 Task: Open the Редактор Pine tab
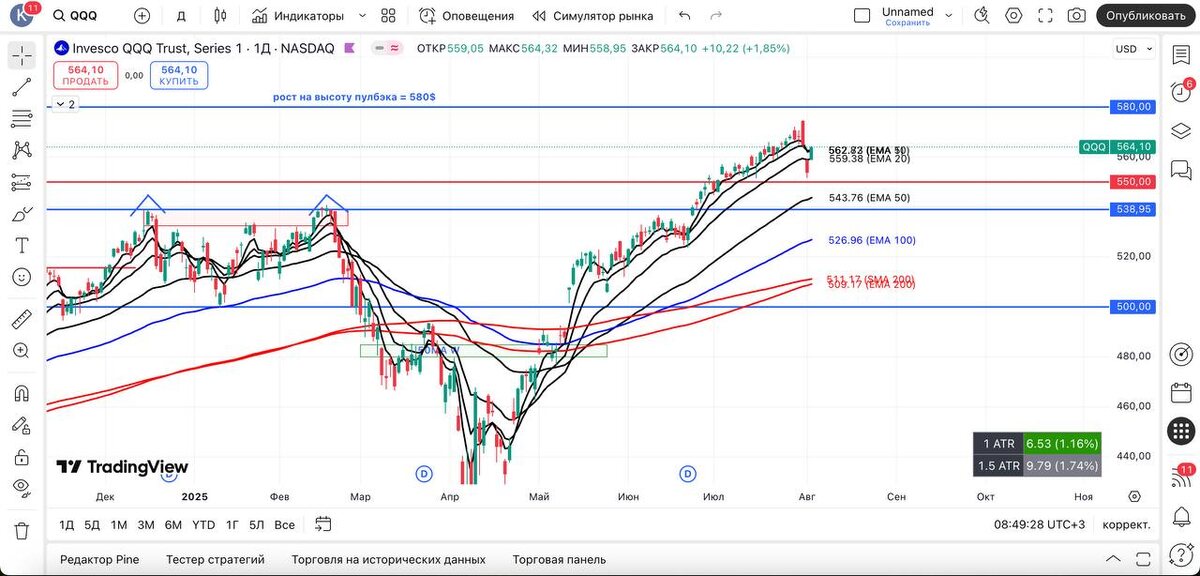click(x=99, y=560)
